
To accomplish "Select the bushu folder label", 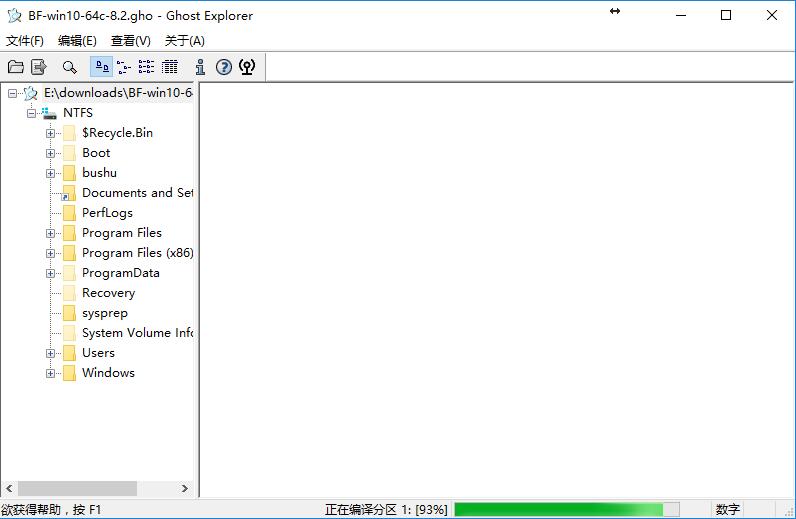I will click(99, 173).
